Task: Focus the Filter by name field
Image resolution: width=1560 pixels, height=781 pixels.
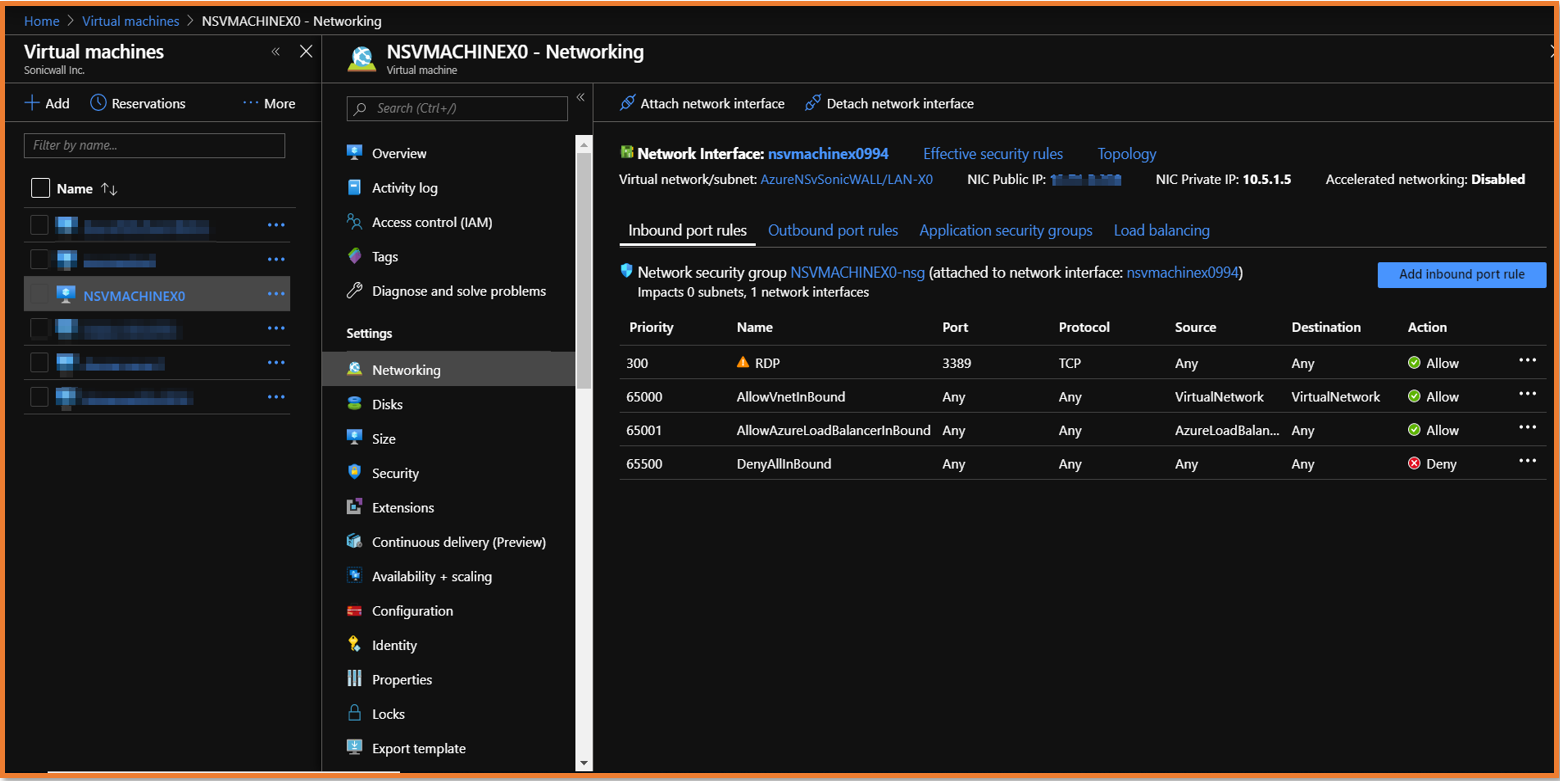Action: pos(154,146)
